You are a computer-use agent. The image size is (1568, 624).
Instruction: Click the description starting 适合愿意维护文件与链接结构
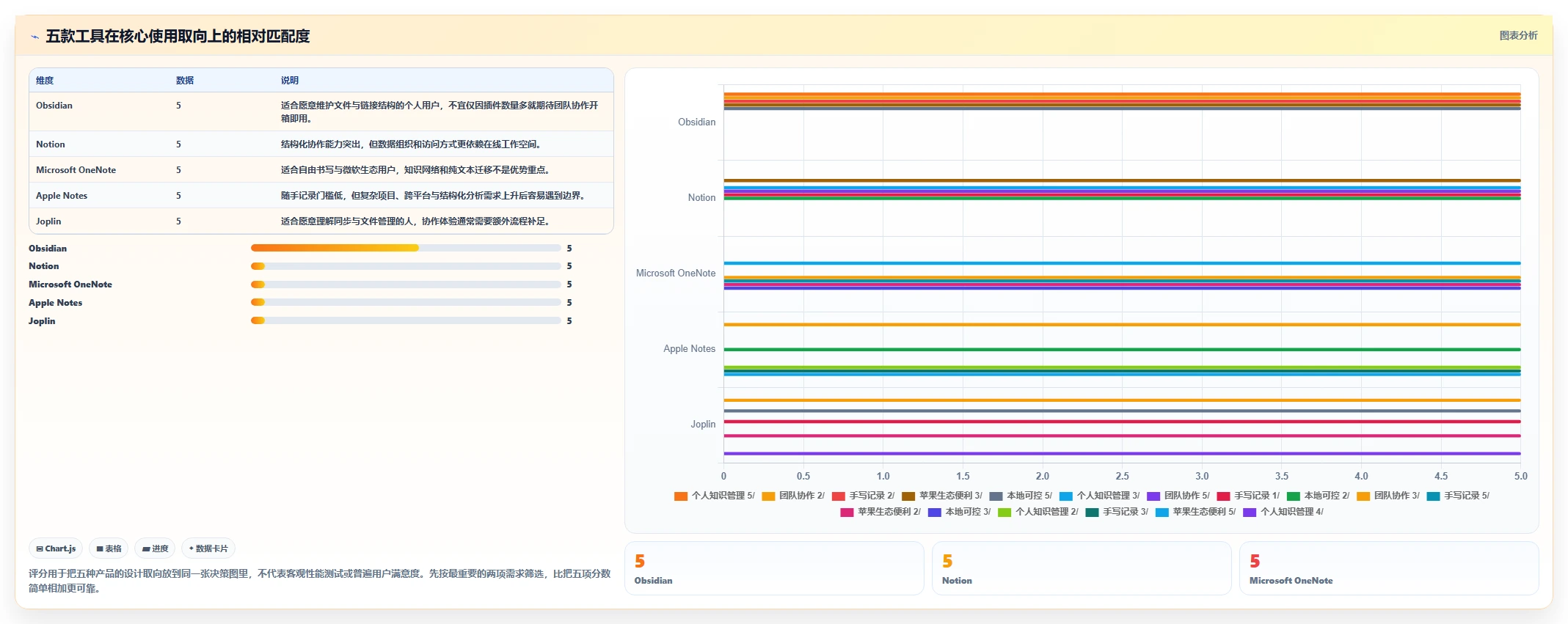440,111
